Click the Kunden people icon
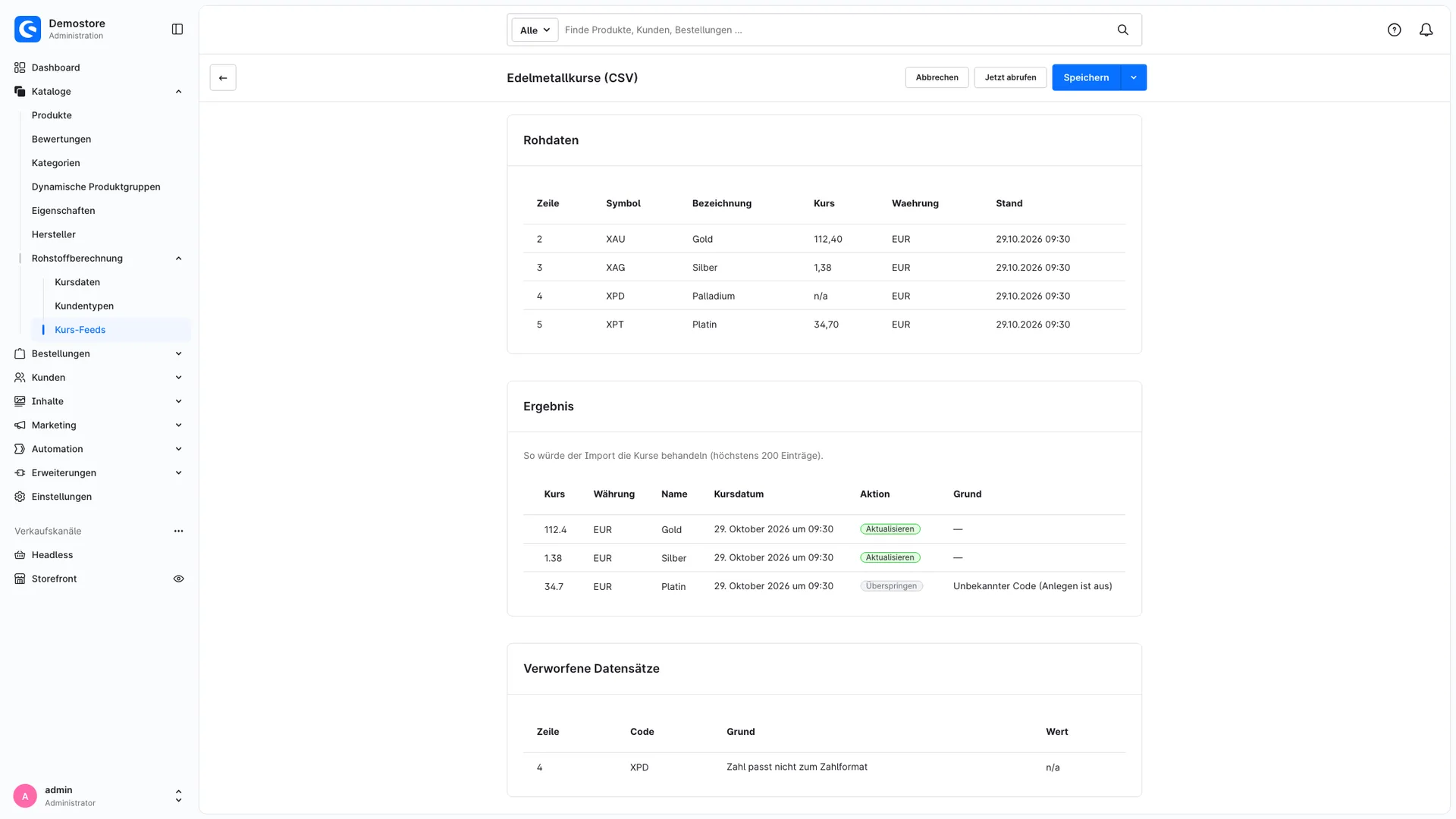The height and width of the screenshot is (819, 1456). 20,378
